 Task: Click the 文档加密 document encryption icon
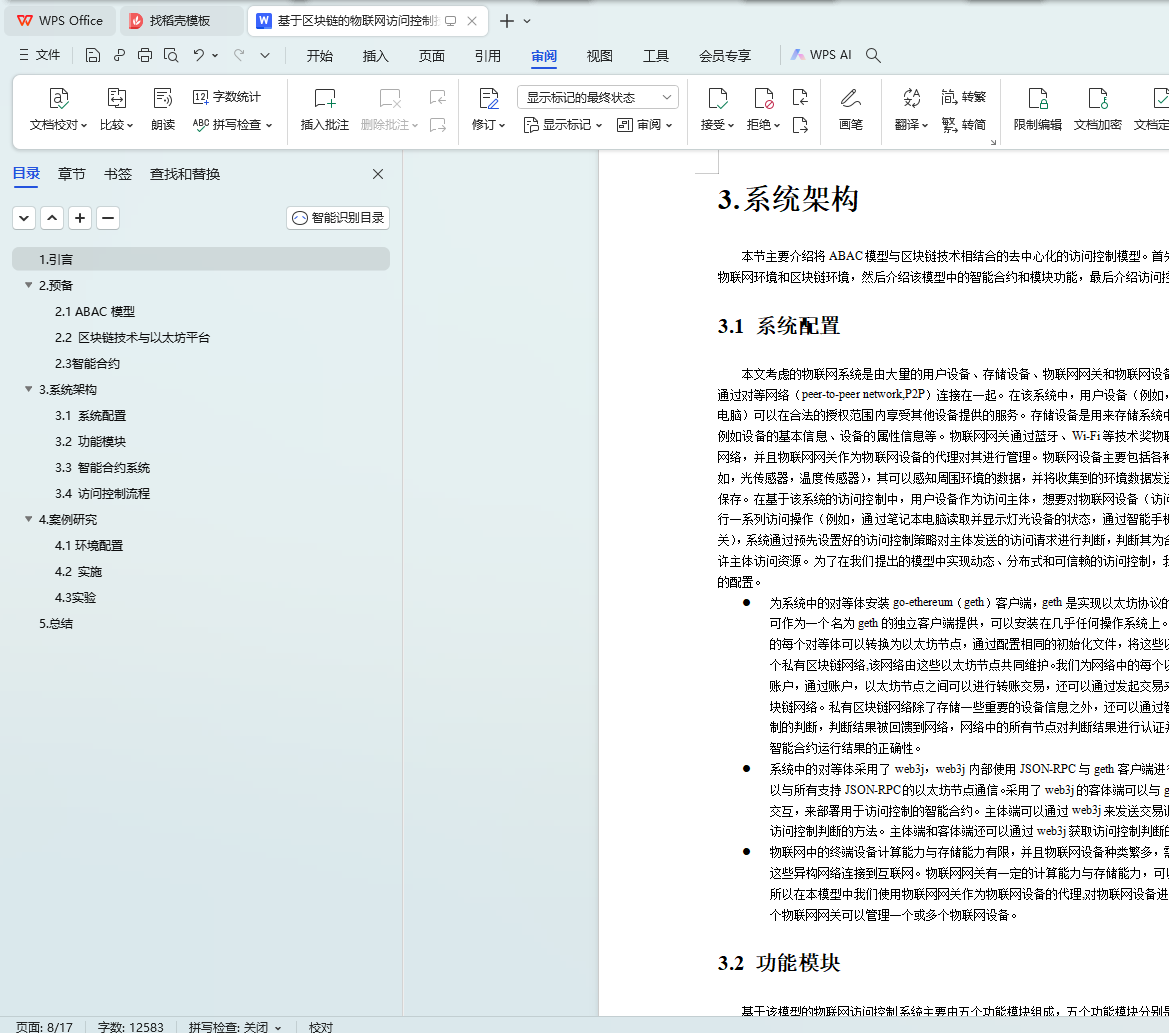tap(1097, 98)
